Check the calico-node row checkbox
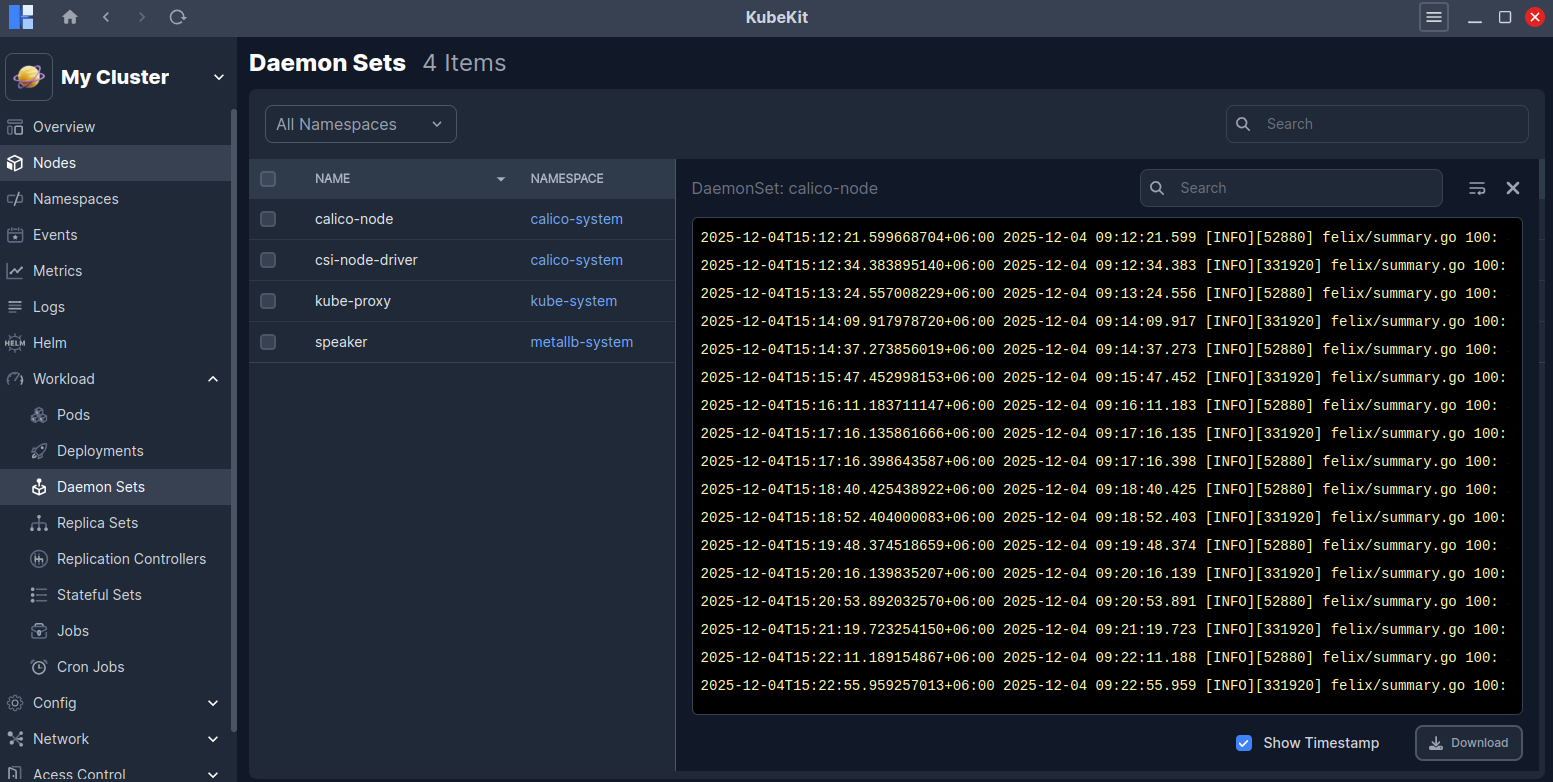The image size is (1553, 782). click(x=267, y=218)
